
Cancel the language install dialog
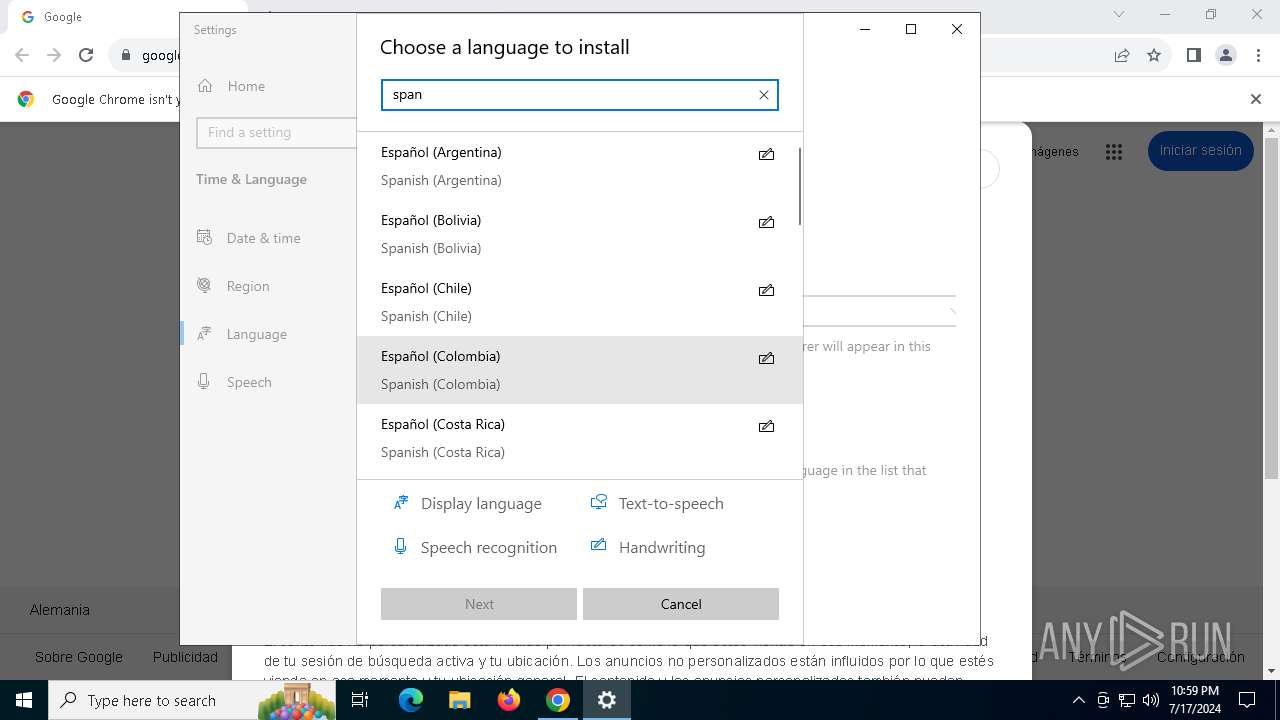681,604
